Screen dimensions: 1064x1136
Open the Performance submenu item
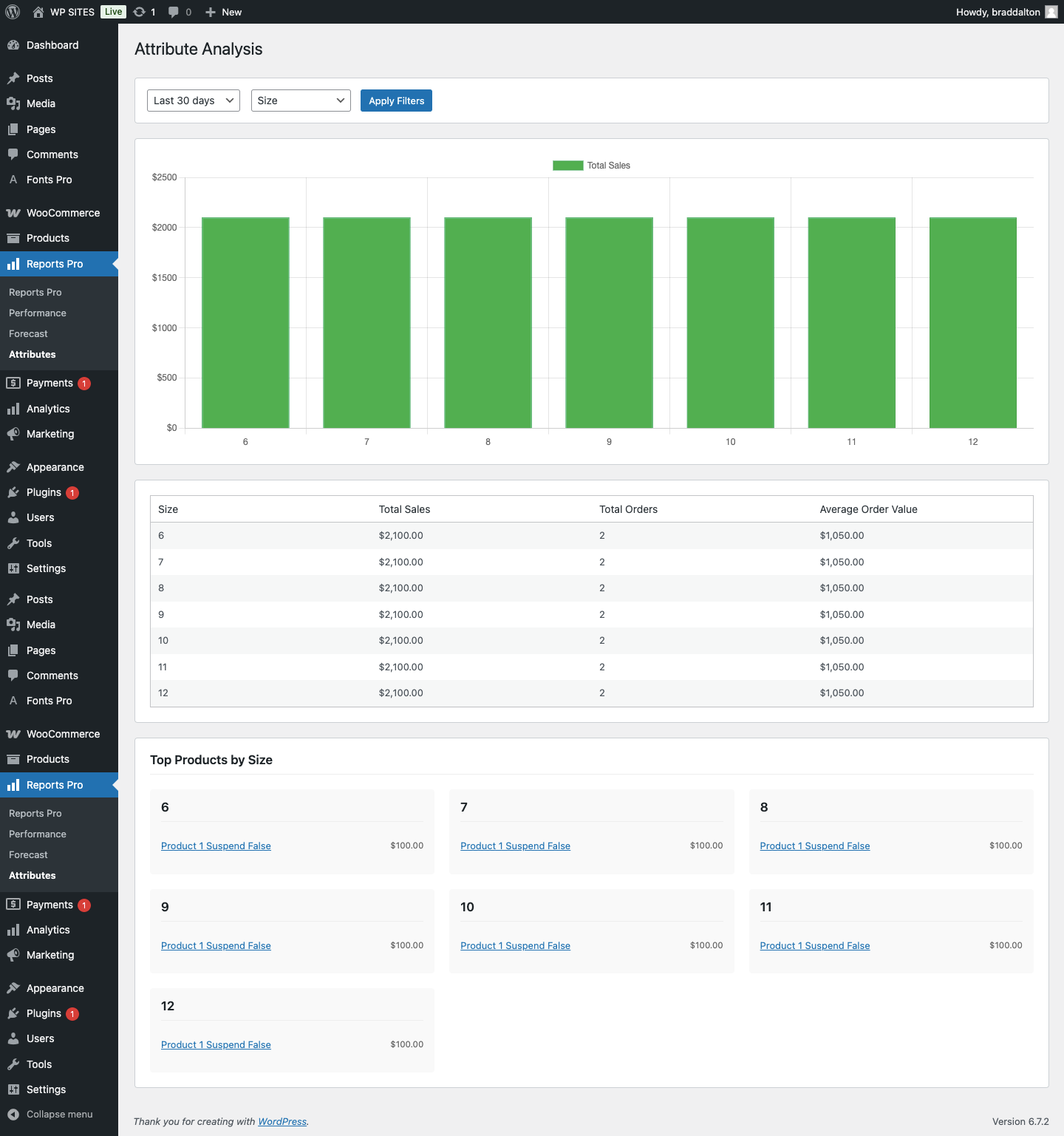click(x=38, y=313)
